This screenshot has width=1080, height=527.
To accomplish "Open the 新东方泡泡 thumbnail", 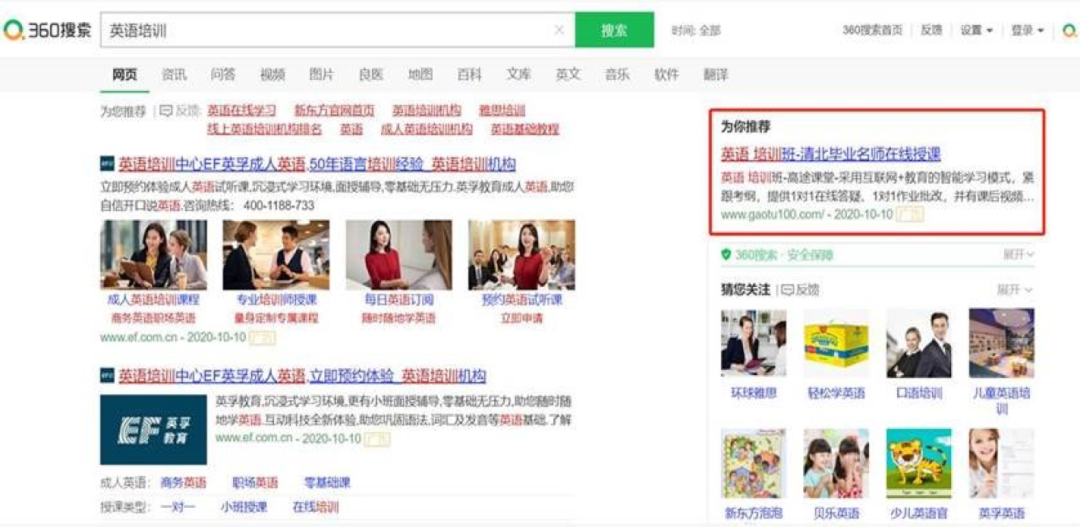I will 754,464.
